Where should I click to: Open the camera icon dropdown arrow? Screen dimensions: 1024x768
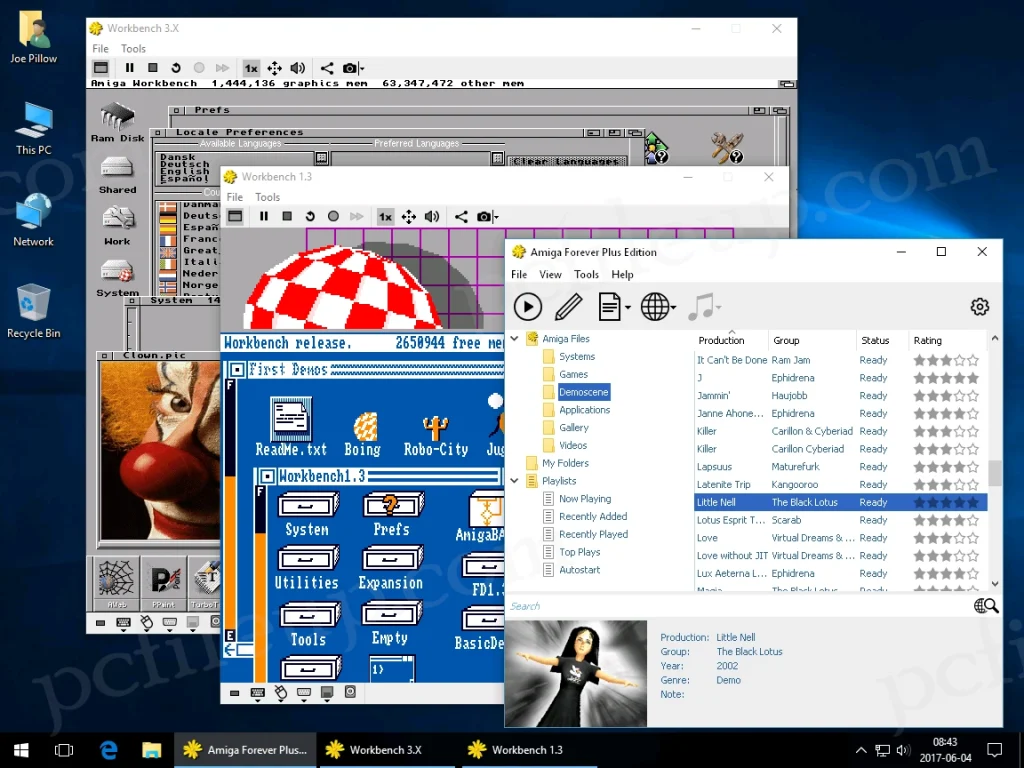362,68
